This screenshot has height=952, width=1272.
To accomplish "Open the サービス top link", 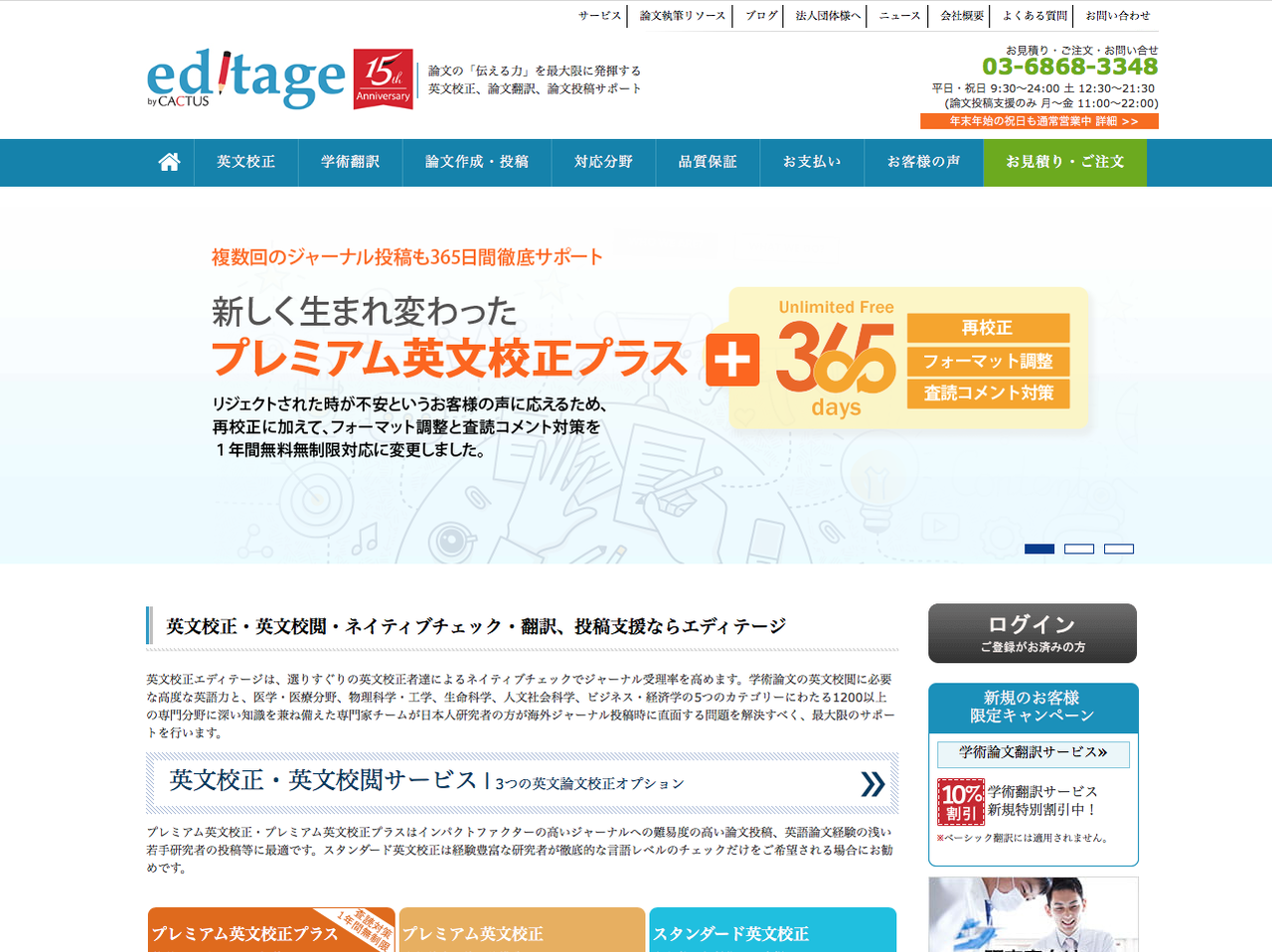I will point(600,16).
